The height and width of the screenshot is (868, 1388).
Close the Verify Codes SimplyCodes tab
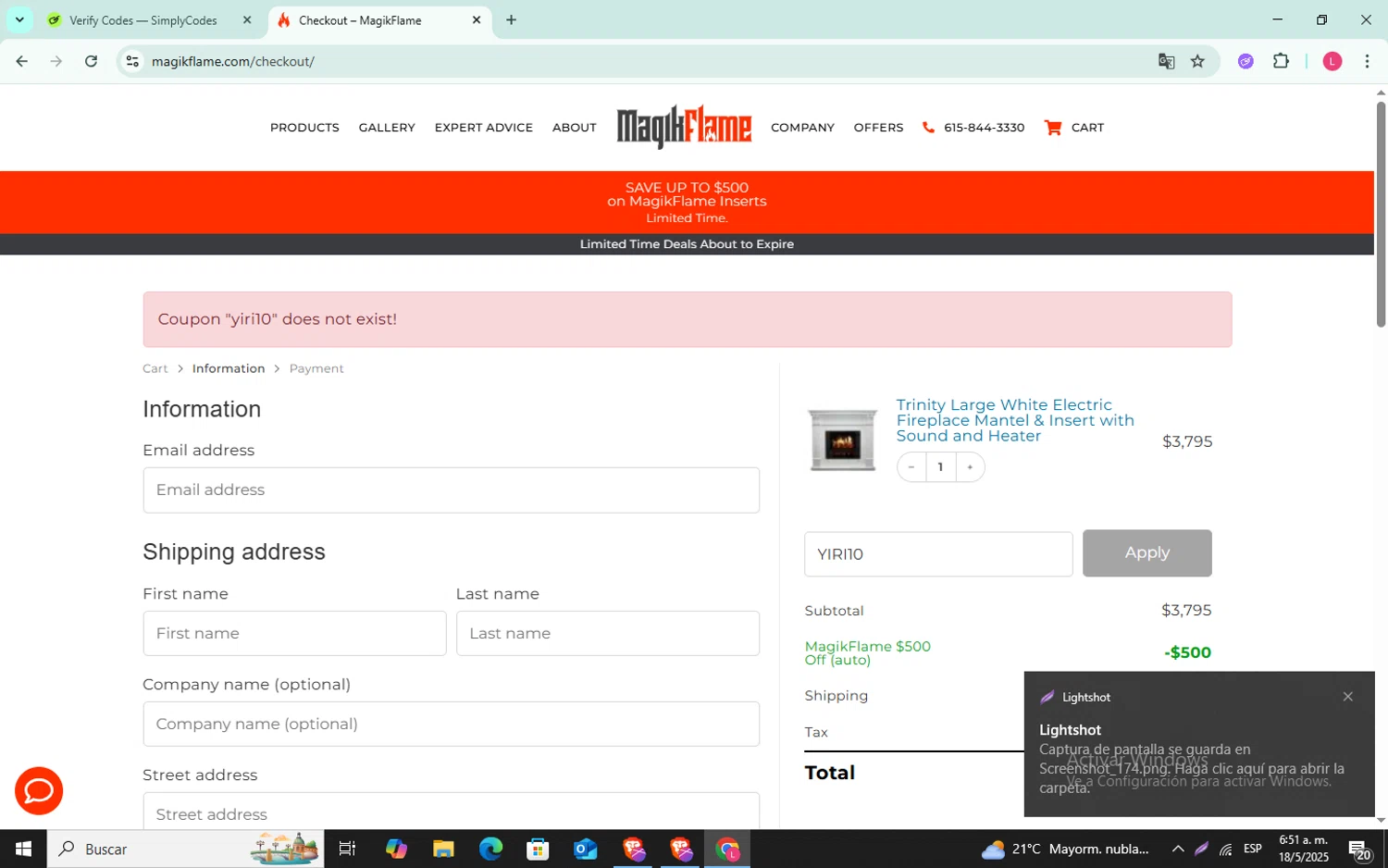pos(247,19)
